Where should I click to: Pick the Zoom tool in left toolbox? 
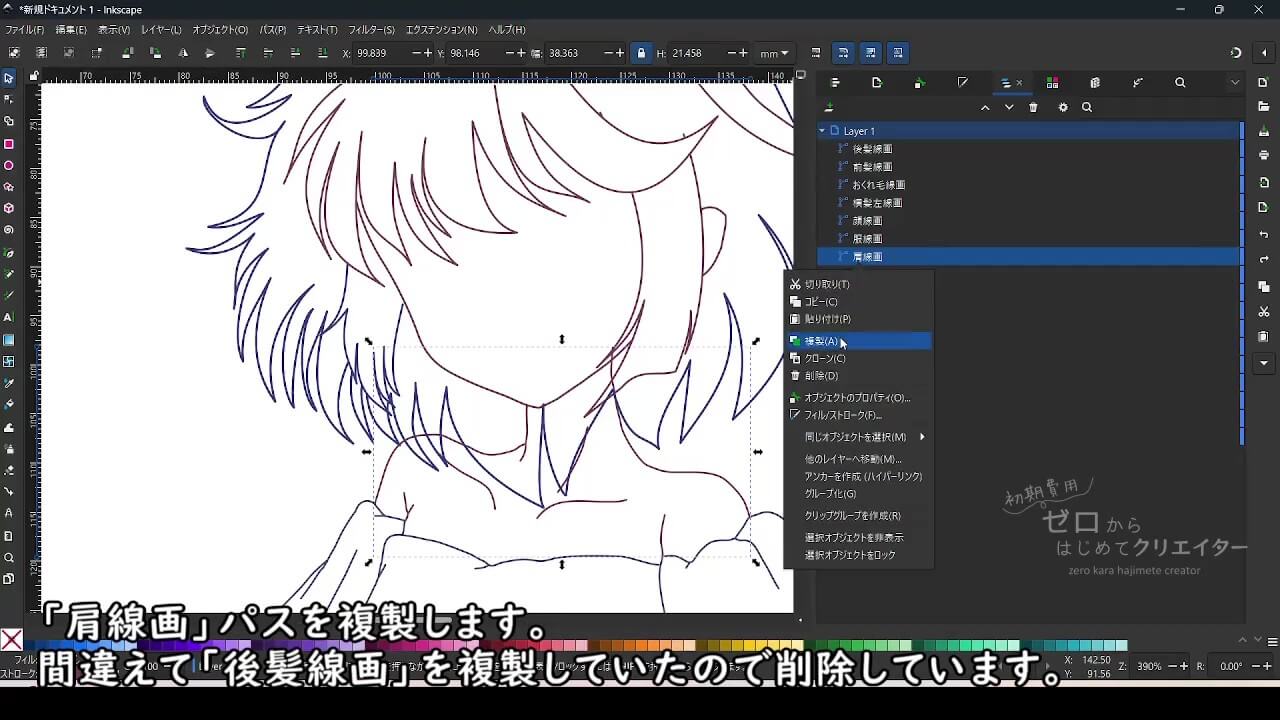[x=9, y=558]
